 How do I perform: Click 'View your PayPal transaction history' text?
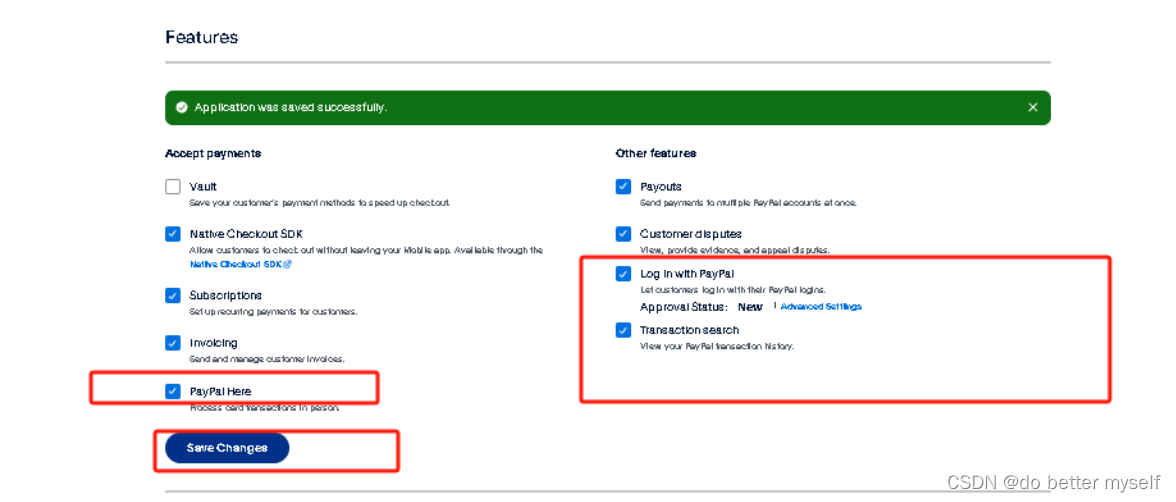click(x=716, y=347)
